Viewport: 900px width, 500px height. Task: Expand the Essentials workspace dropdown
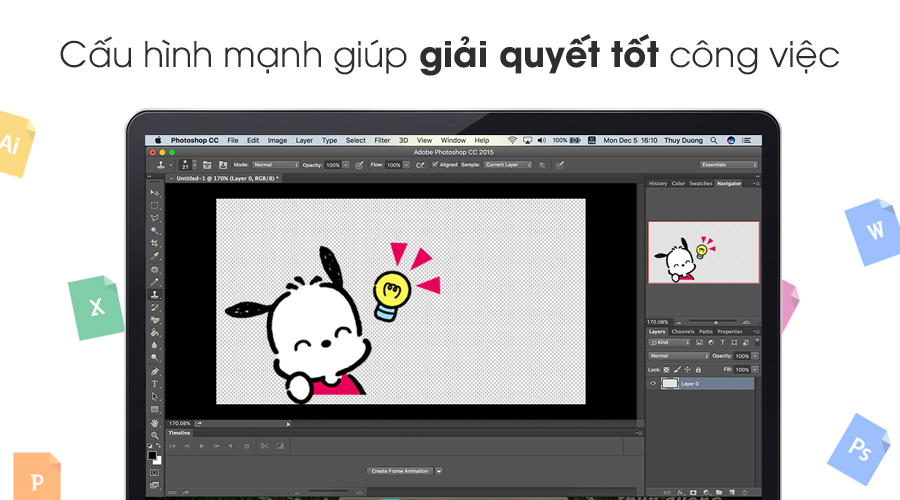(x=728, y=164)
